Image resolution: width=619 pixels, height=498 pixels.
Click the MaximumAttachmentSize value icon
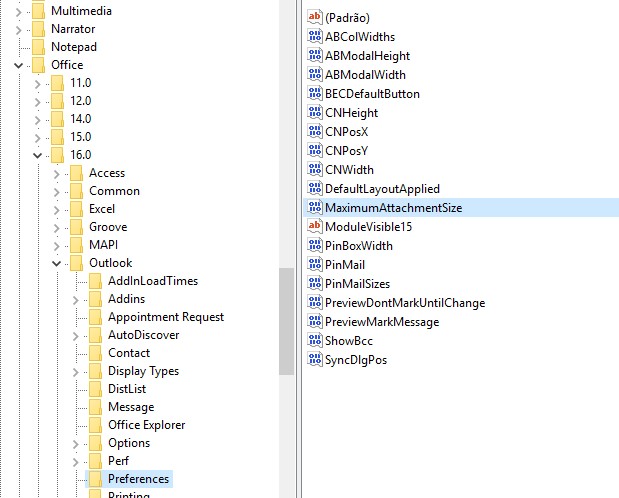tap(315, 207)
